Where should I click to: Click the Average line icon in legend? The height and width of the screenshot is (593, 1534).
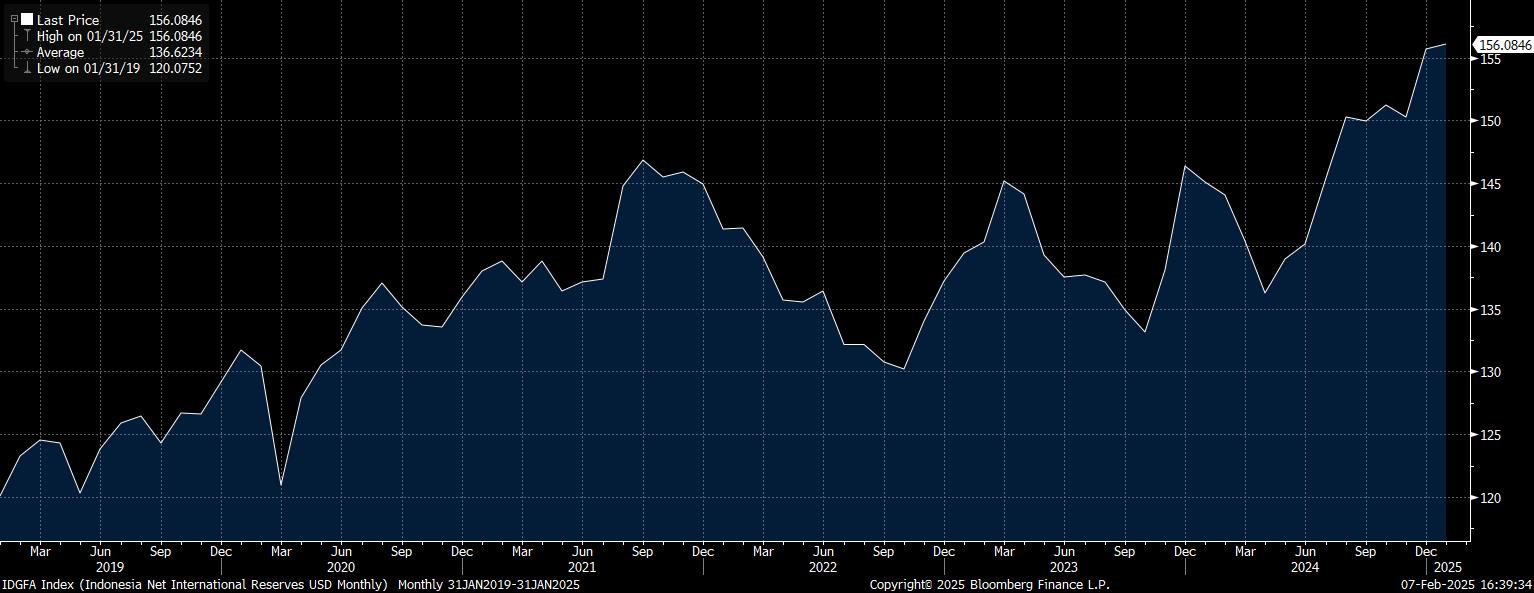27,52
